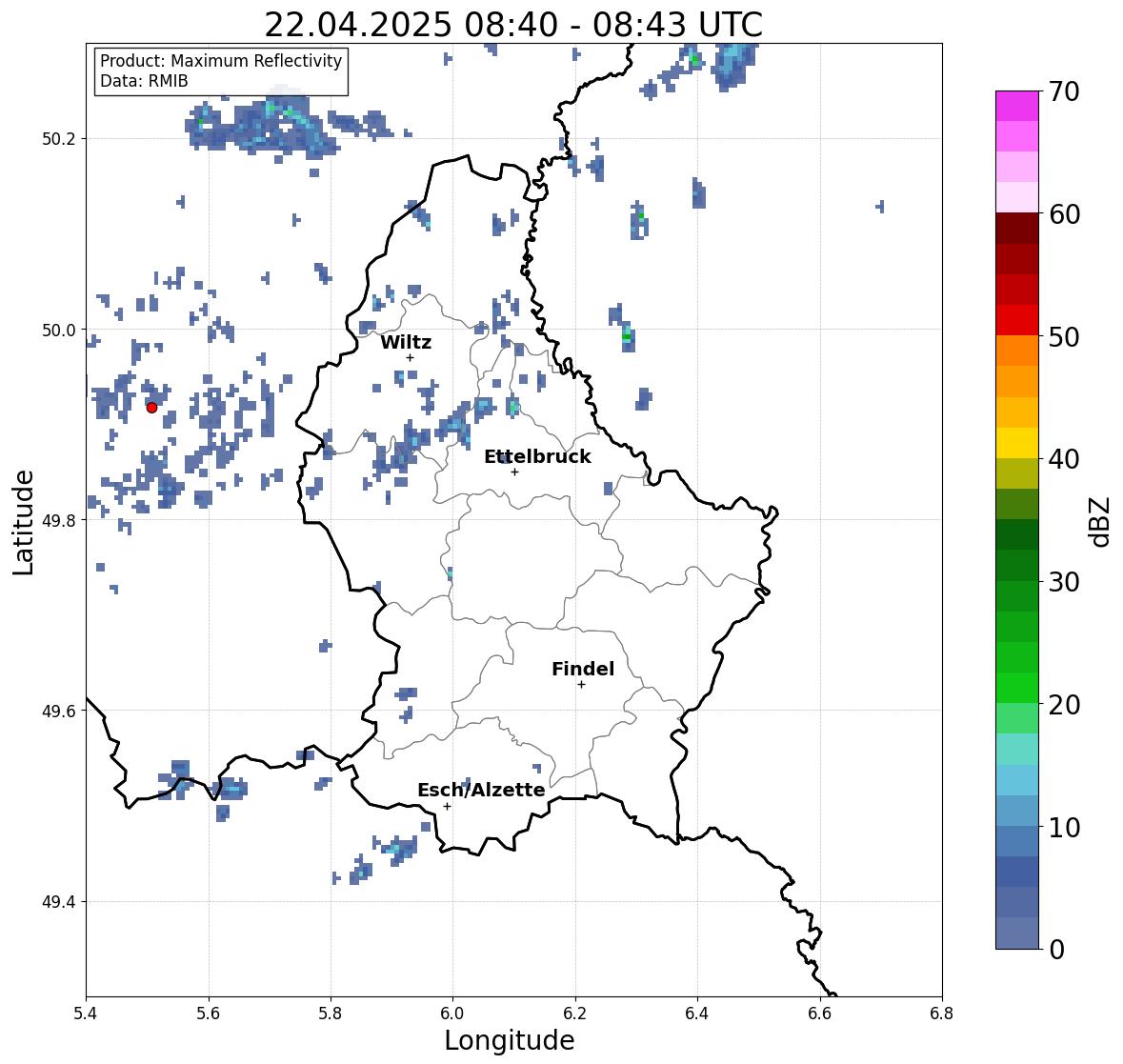This screenshot has width=1123, height=1064.
Task: Pick the light blue colorbar swatch above 10
Action: pos(1017,811)
